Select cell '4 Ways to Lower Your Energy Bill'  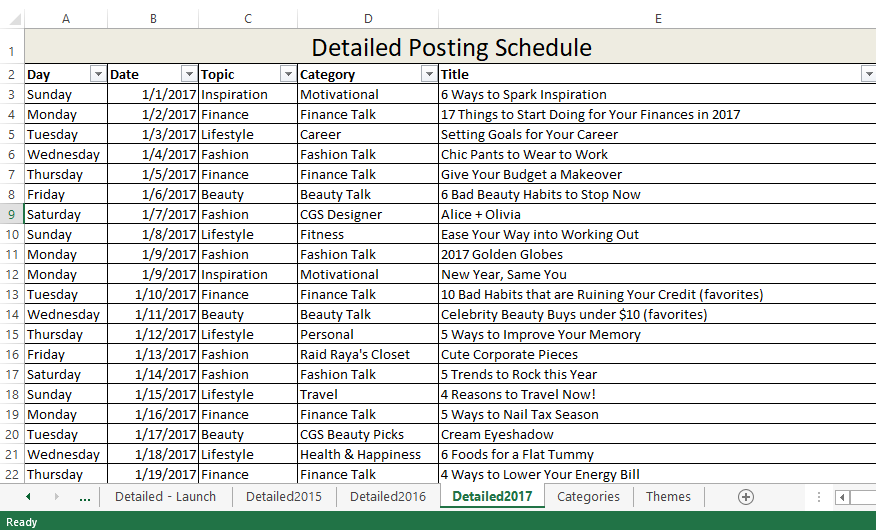coord(657,475)
